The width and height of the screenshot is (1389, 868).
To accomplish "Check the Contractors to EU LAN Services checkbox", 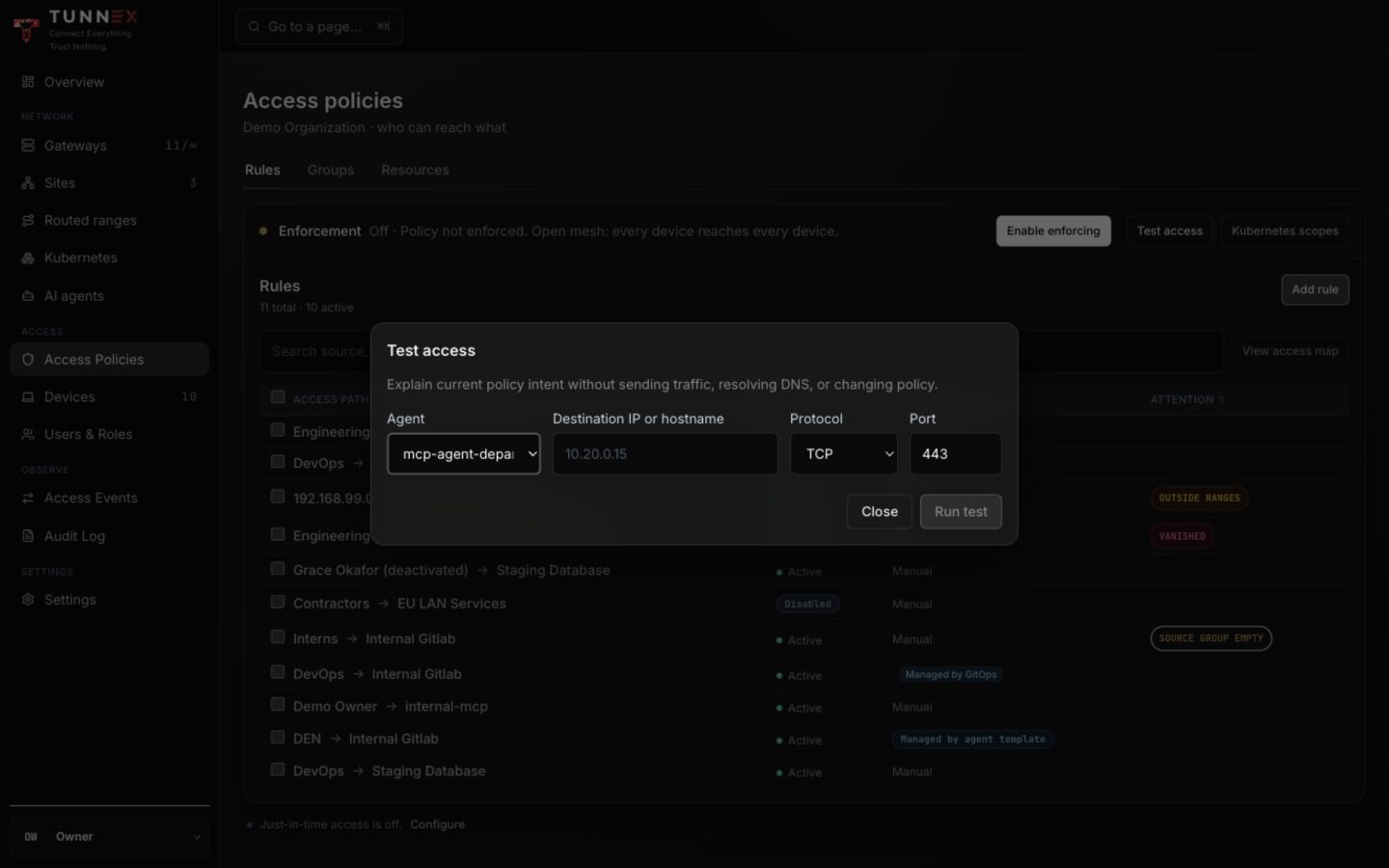I will pos(278,602).
